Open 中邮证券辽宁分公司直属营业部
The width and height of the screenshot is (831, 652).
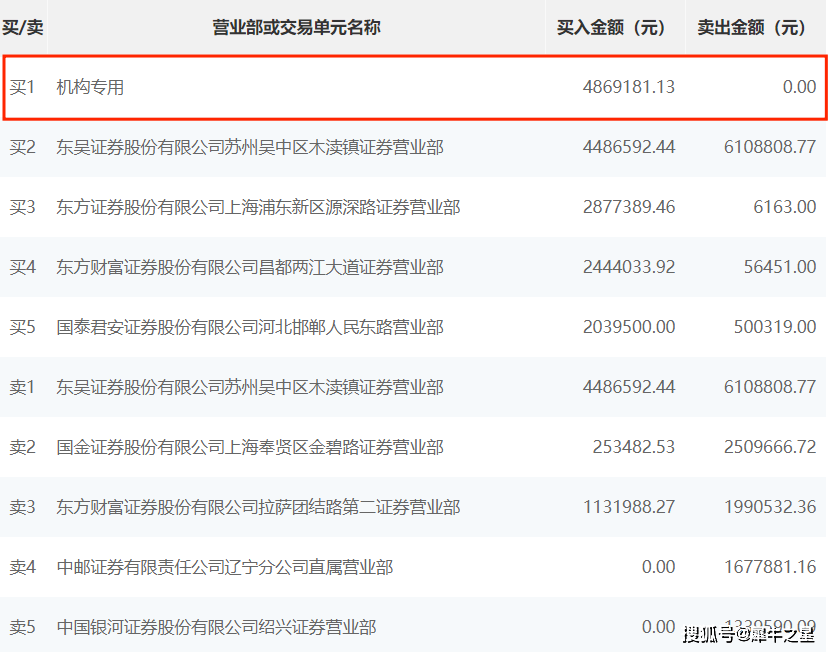click(x=225, y=567)
